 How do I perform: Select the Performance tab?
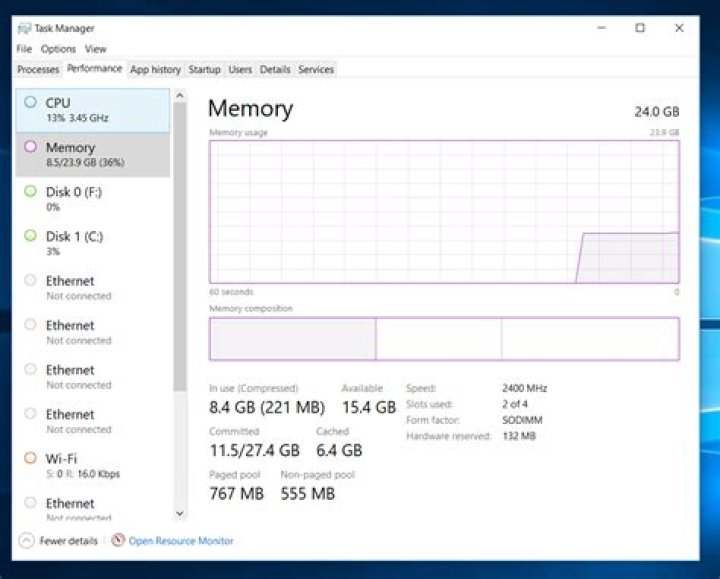tap(95, 68)
